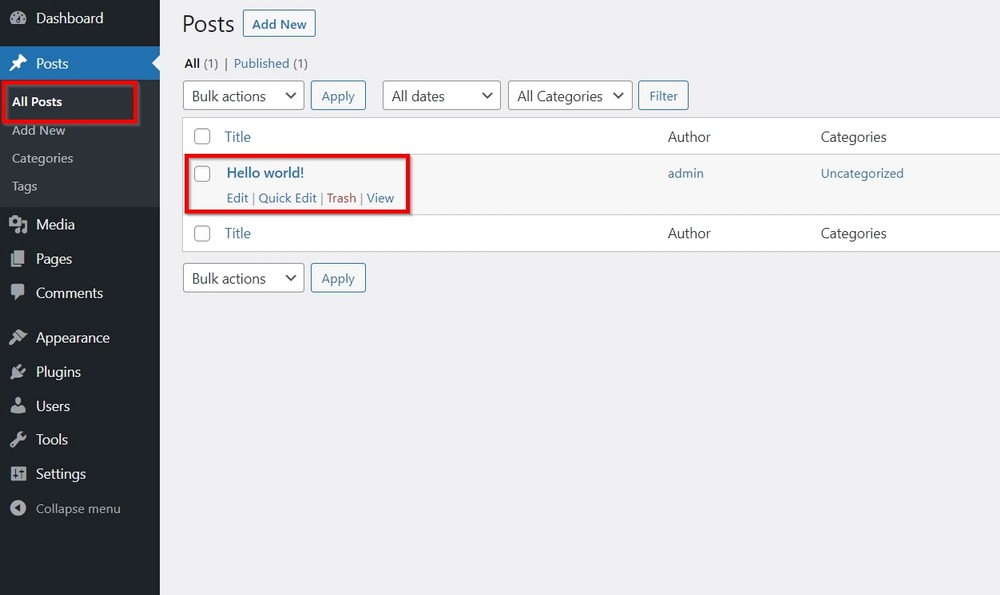Screen dimensions: 1000x595
Task: Open the Comments speech bubble icon
Action: tap(18, 292)
